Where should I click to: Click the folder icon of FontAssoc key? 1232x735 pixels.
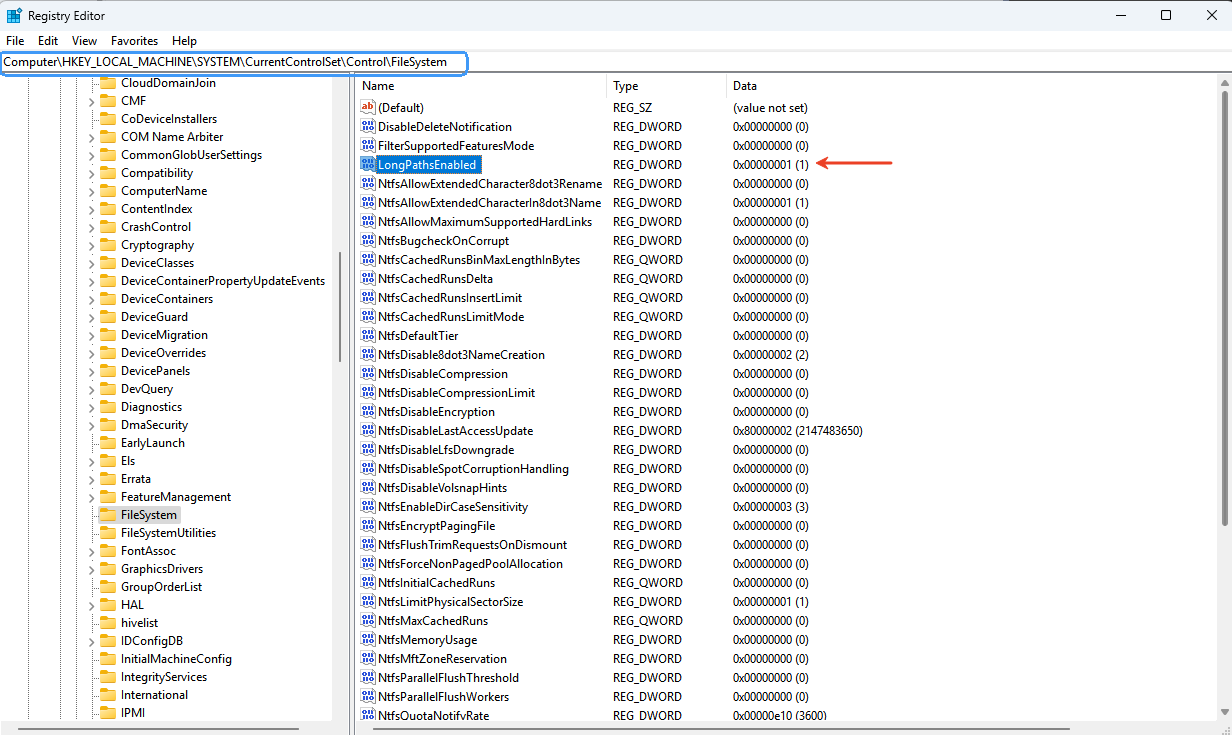[x=107, y=551]
